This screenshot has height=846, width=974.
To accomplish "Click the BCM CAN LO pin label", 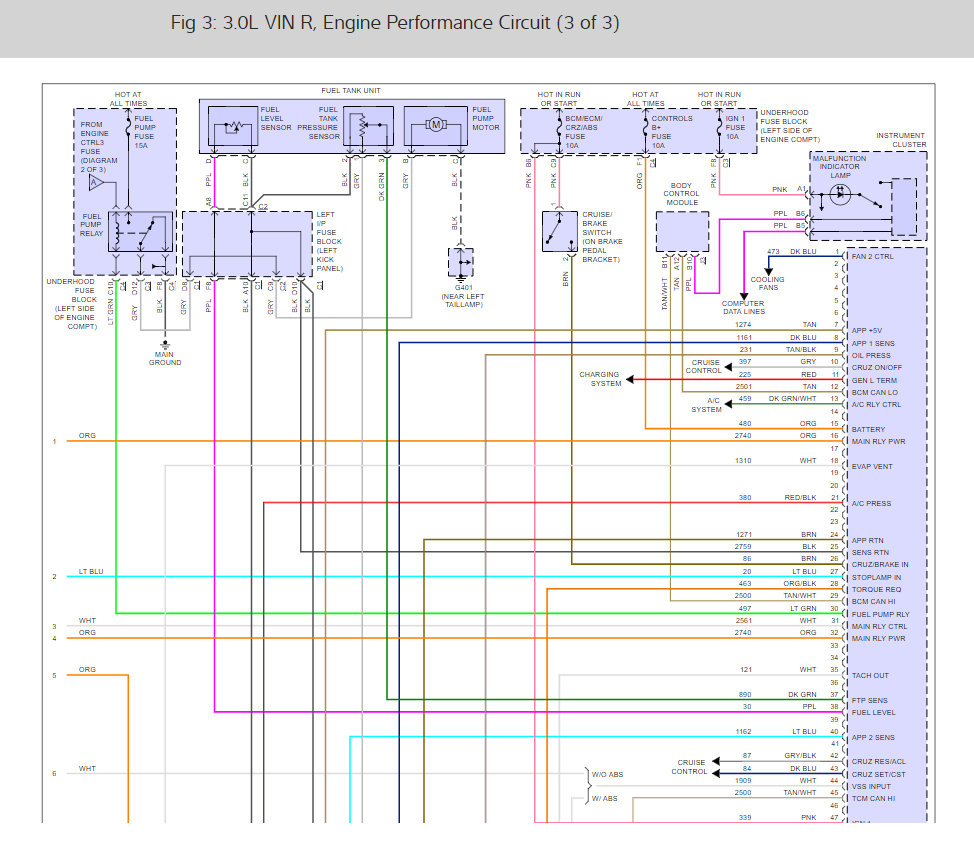I will pyautogui.click(x=875, y=393).
